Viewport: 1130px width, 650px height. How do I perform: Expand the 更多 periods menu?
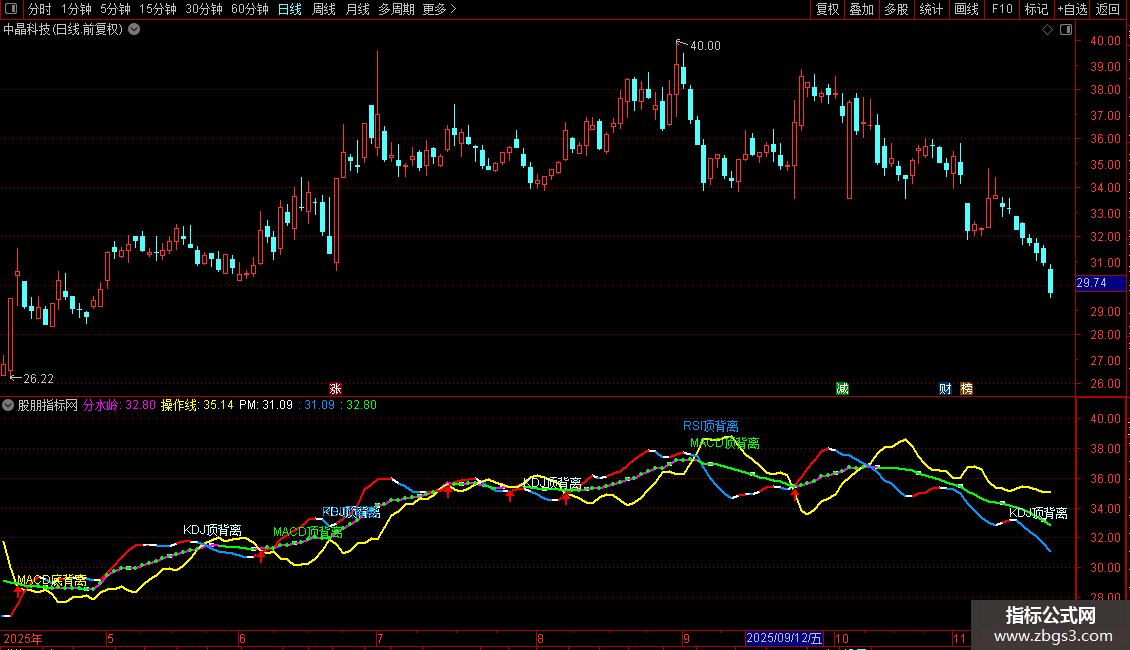[439, 9]
